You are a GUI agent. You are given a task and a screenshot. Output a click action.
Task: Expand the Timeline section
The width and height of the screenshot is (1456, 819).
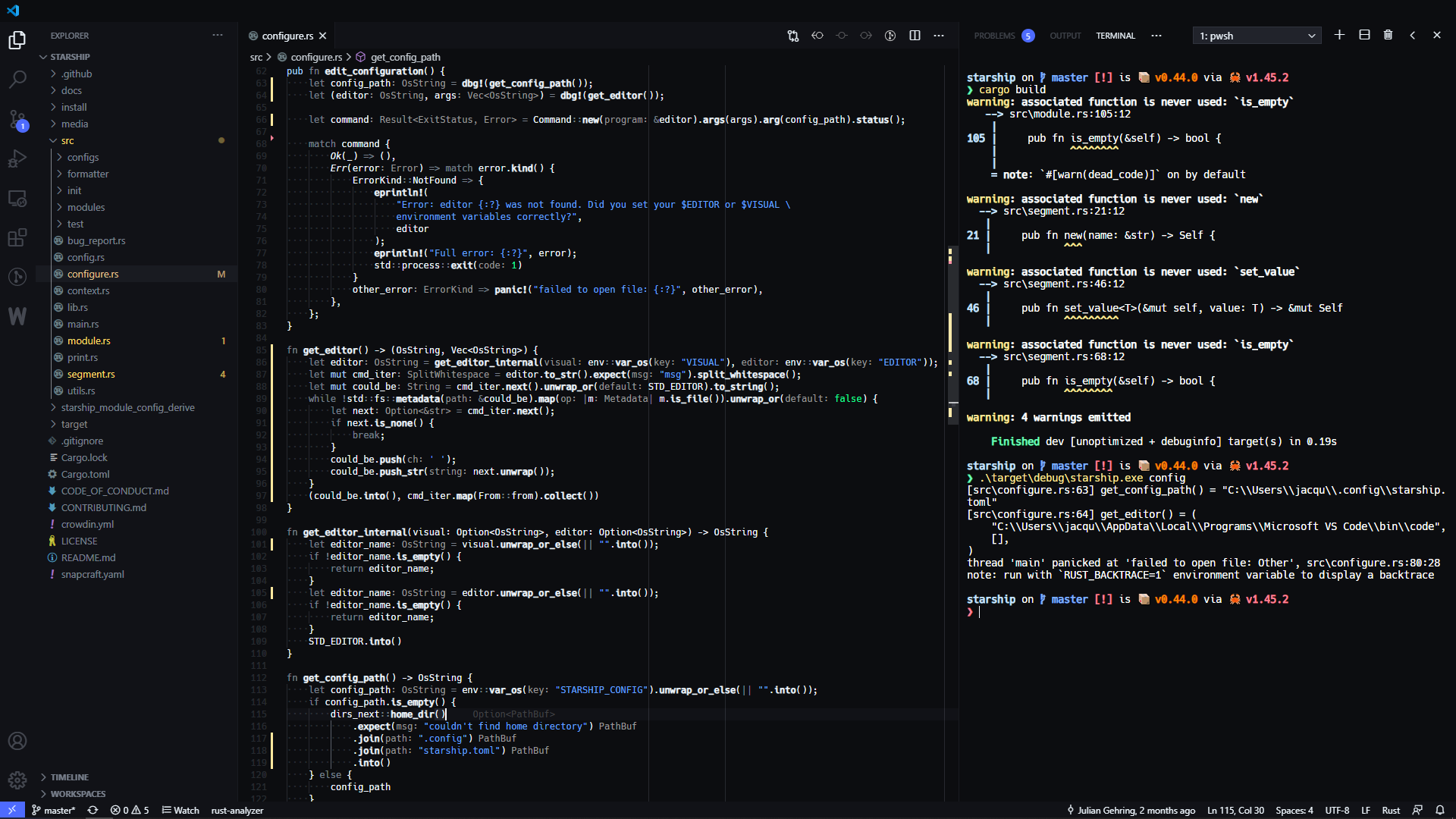(x=68, y=777)
